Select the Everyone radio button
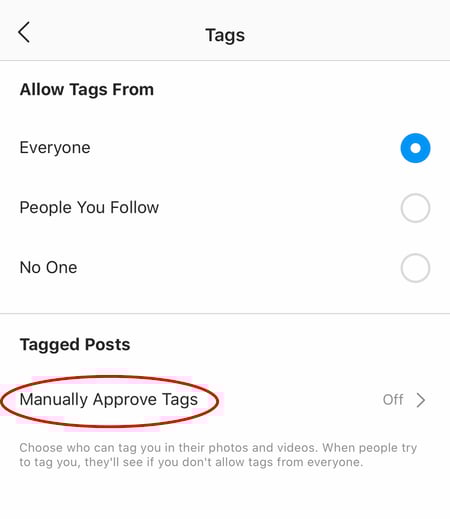Image resolution: width=450 pixels, height=519 pixels. (x=415, y=148)
